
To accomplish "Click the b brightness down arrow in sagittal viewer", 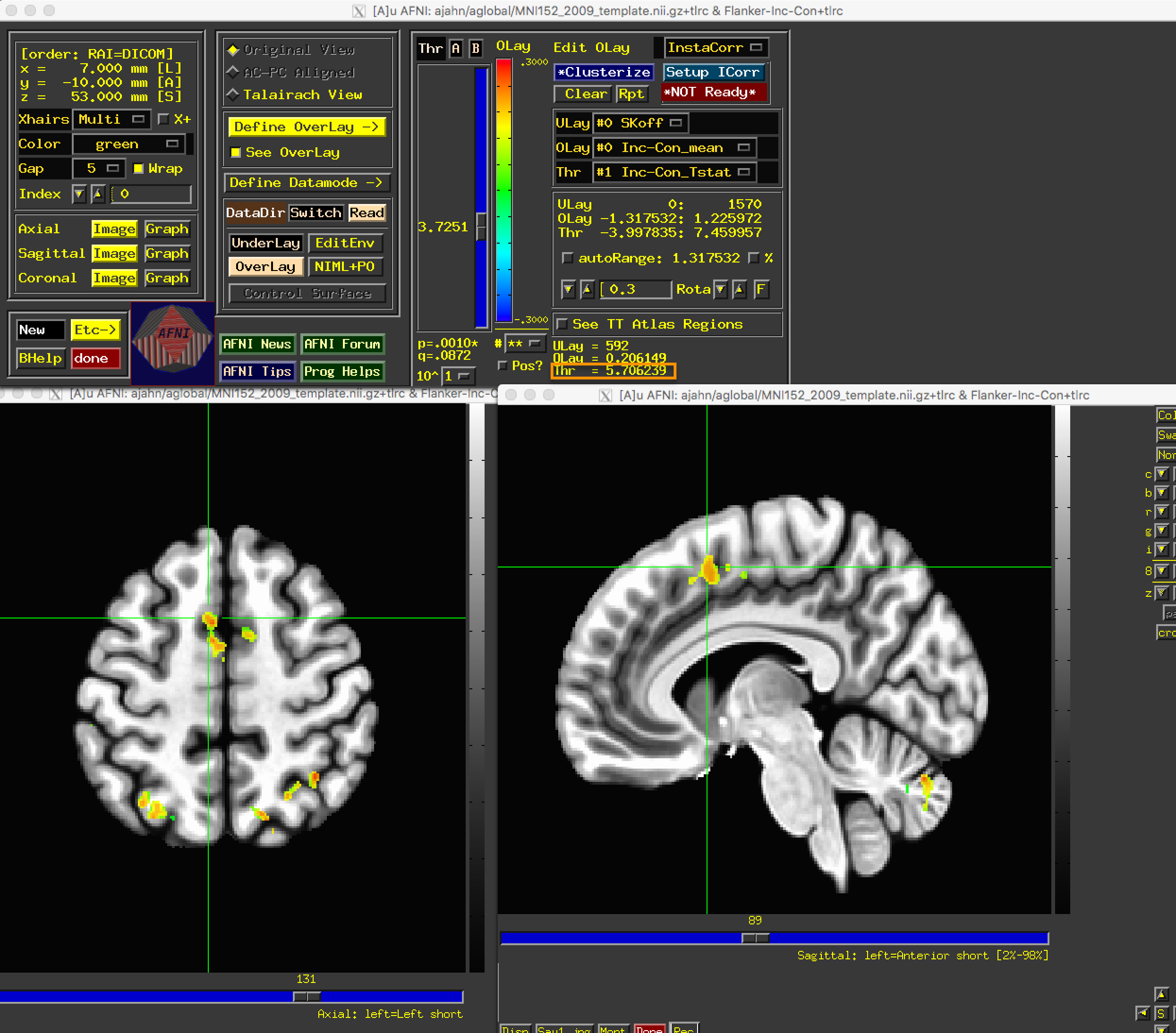I will pos(1162,493).
